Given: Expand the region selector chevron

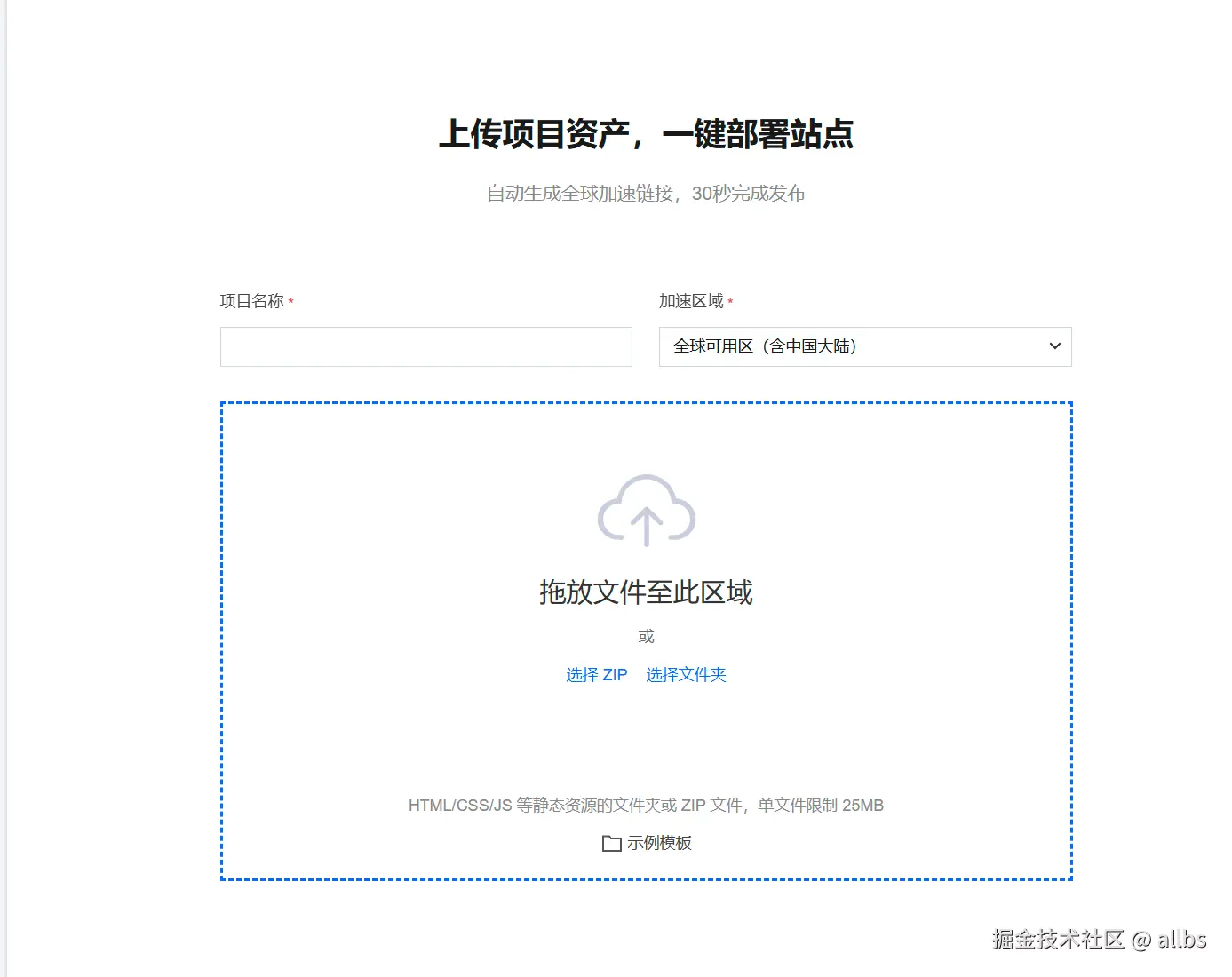Looking at the screenshot, I should (1053, 346).
